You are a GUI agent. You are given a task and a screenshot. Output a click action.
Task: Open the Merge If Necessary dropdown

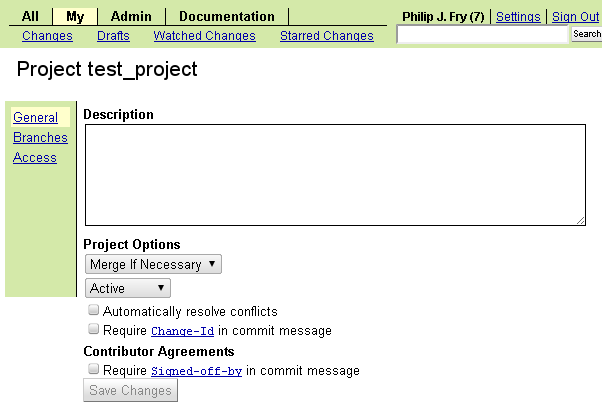coord(153,264)
